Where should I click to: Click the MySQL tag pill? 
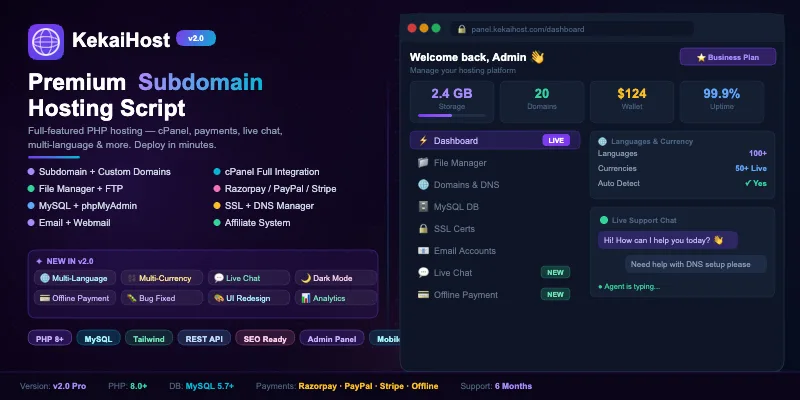(x=98, y=339)
